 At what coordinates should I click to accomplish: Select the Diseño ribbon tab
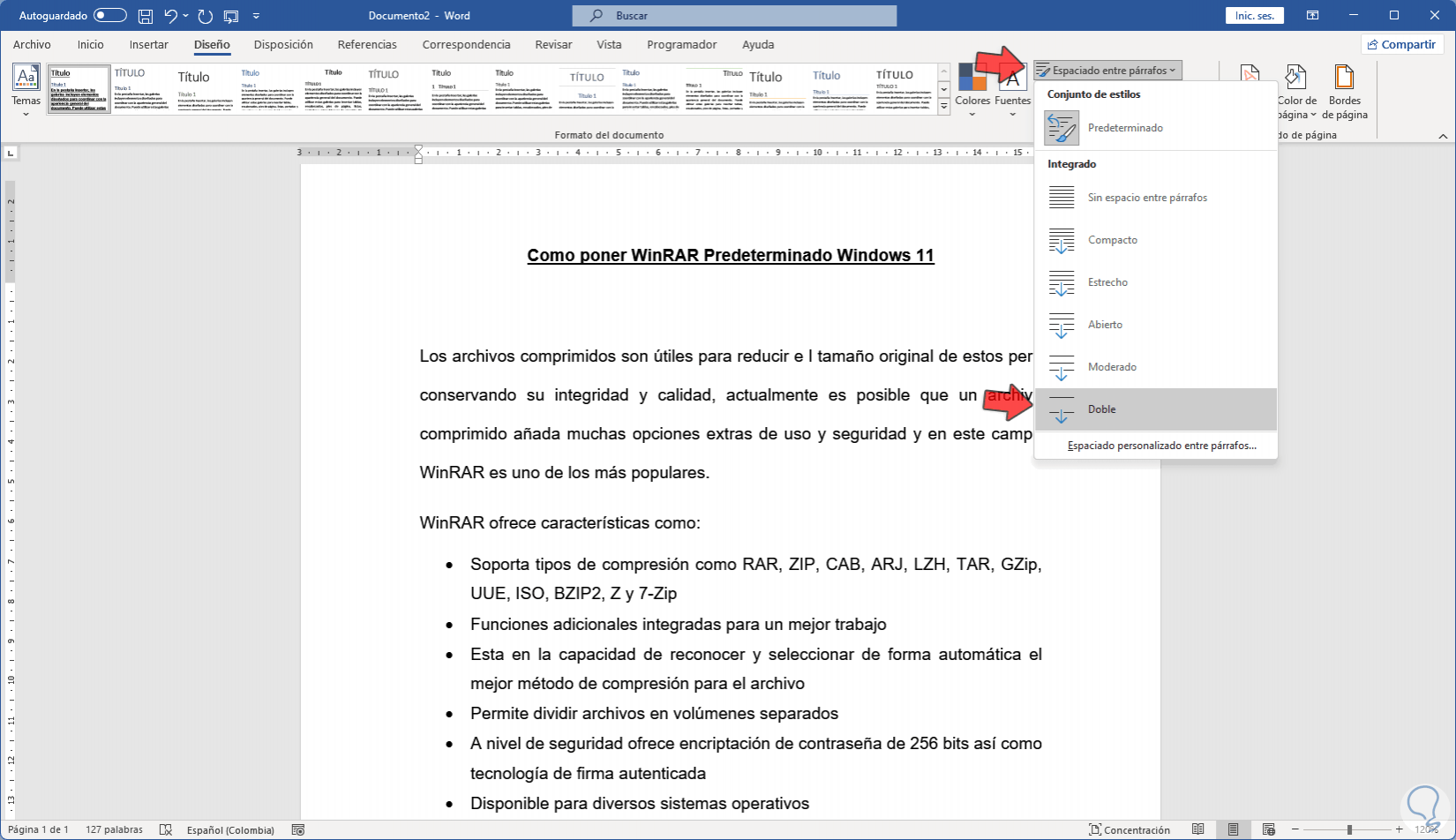pos(212,44)
